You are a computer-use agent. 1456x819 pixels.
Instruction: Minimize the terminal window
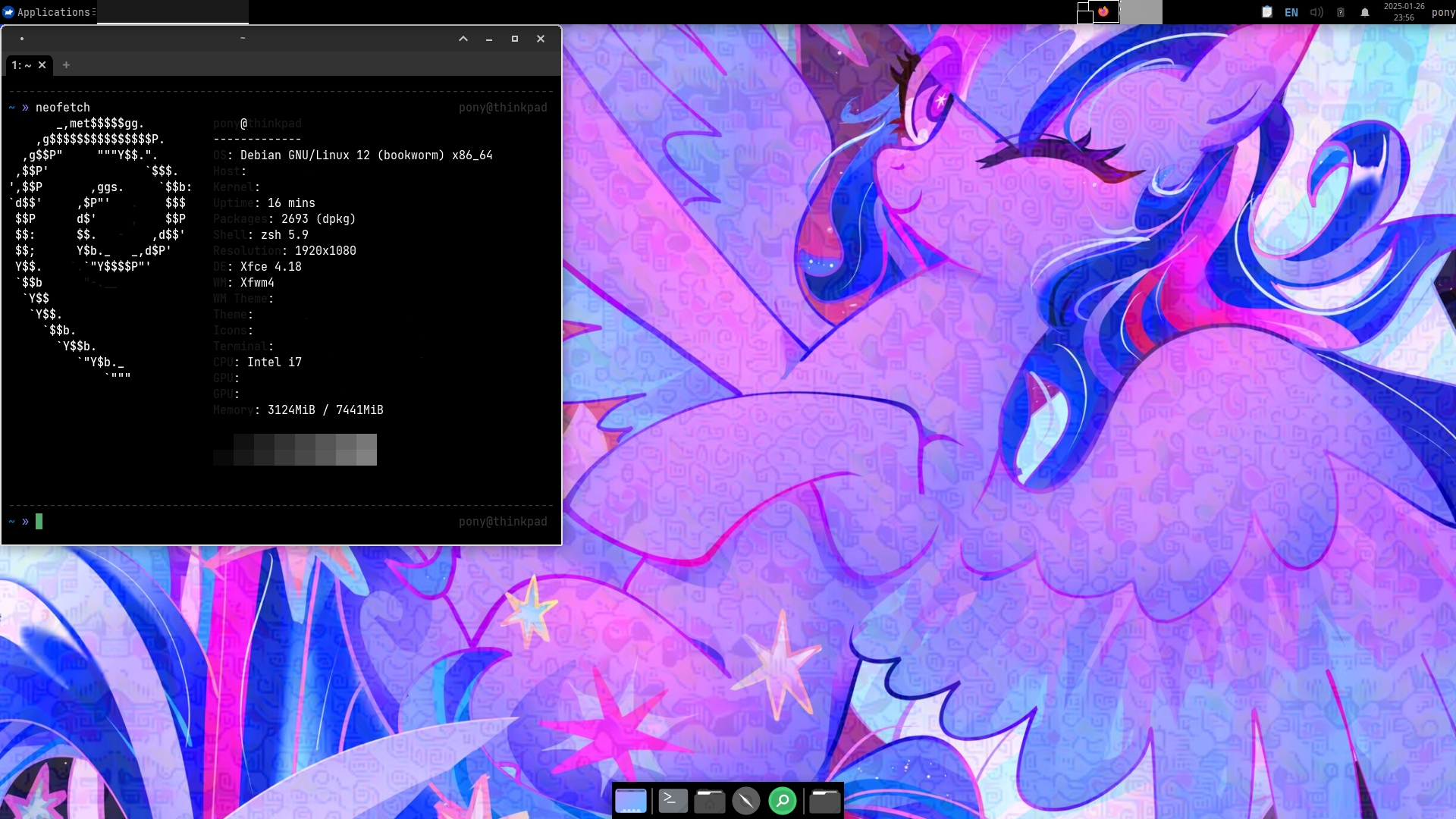(489, 39)
